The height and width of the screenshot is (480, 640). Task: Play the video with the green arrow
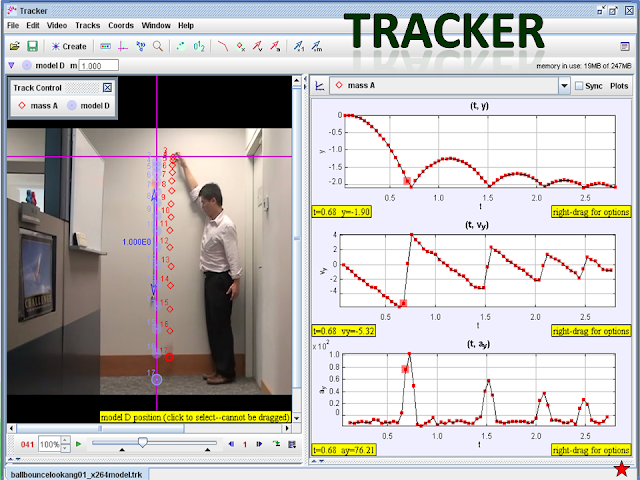[x=79, y=444]
